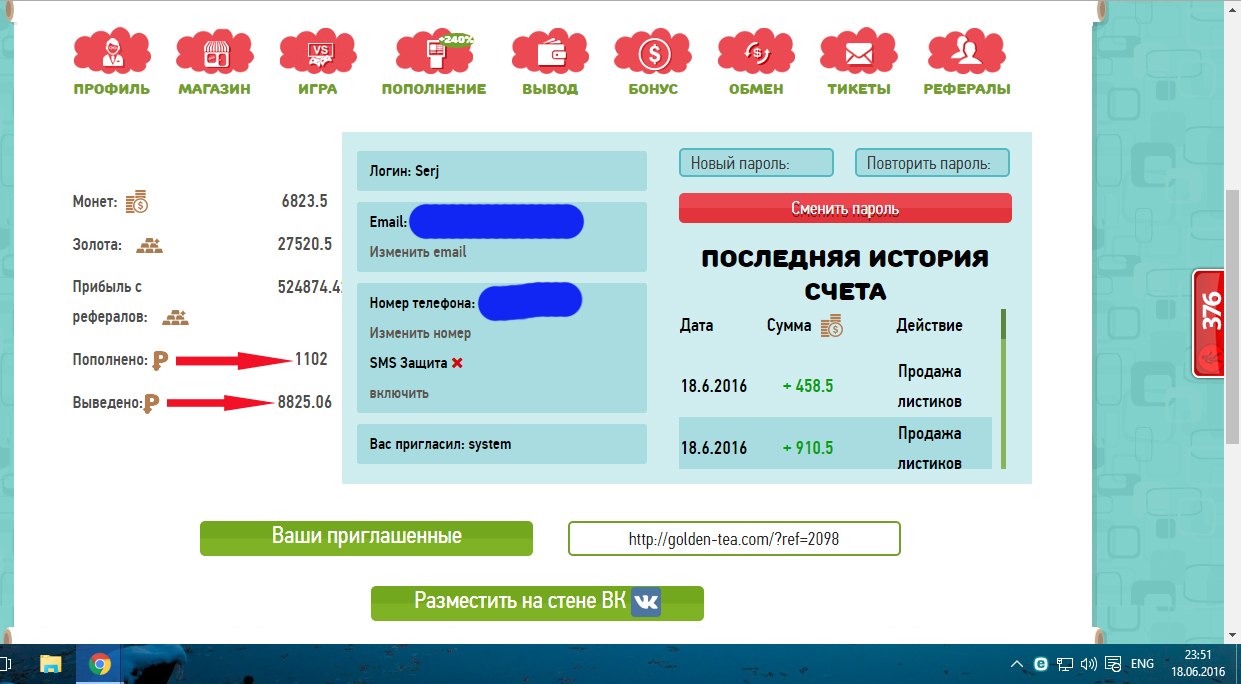Click the gold bars icon next to Золота
1241x684 pixels.
click(x=149, y=244)
